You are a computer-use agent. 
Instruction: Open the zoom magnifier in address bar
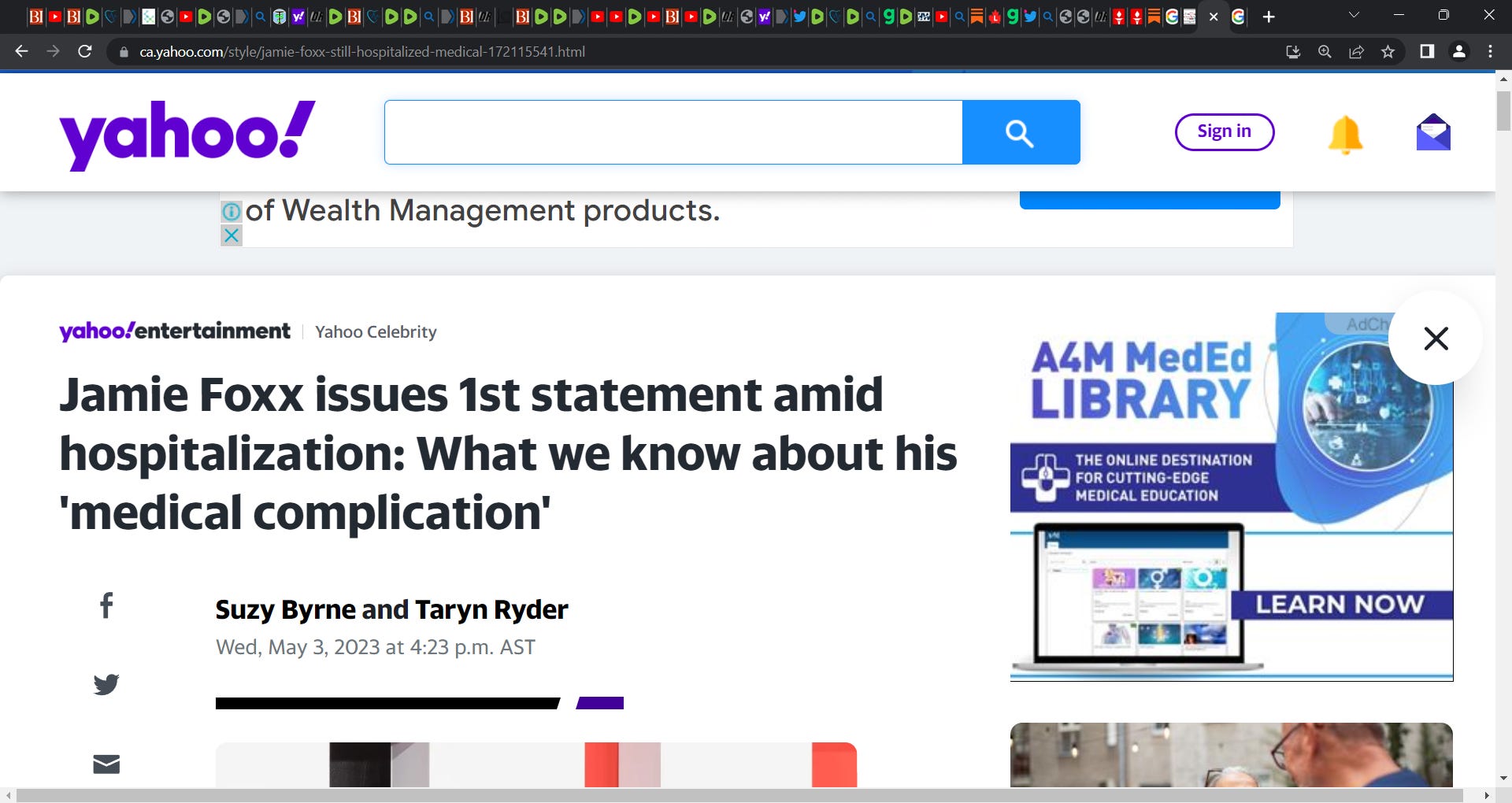click(1325, 51)
